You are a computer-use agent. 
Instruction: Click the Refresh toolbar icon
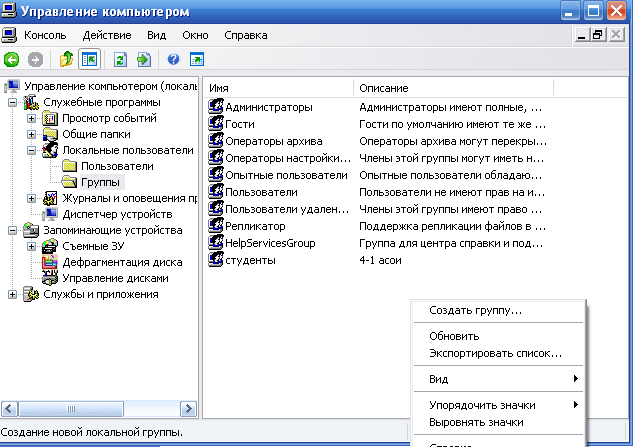(120, 60)
